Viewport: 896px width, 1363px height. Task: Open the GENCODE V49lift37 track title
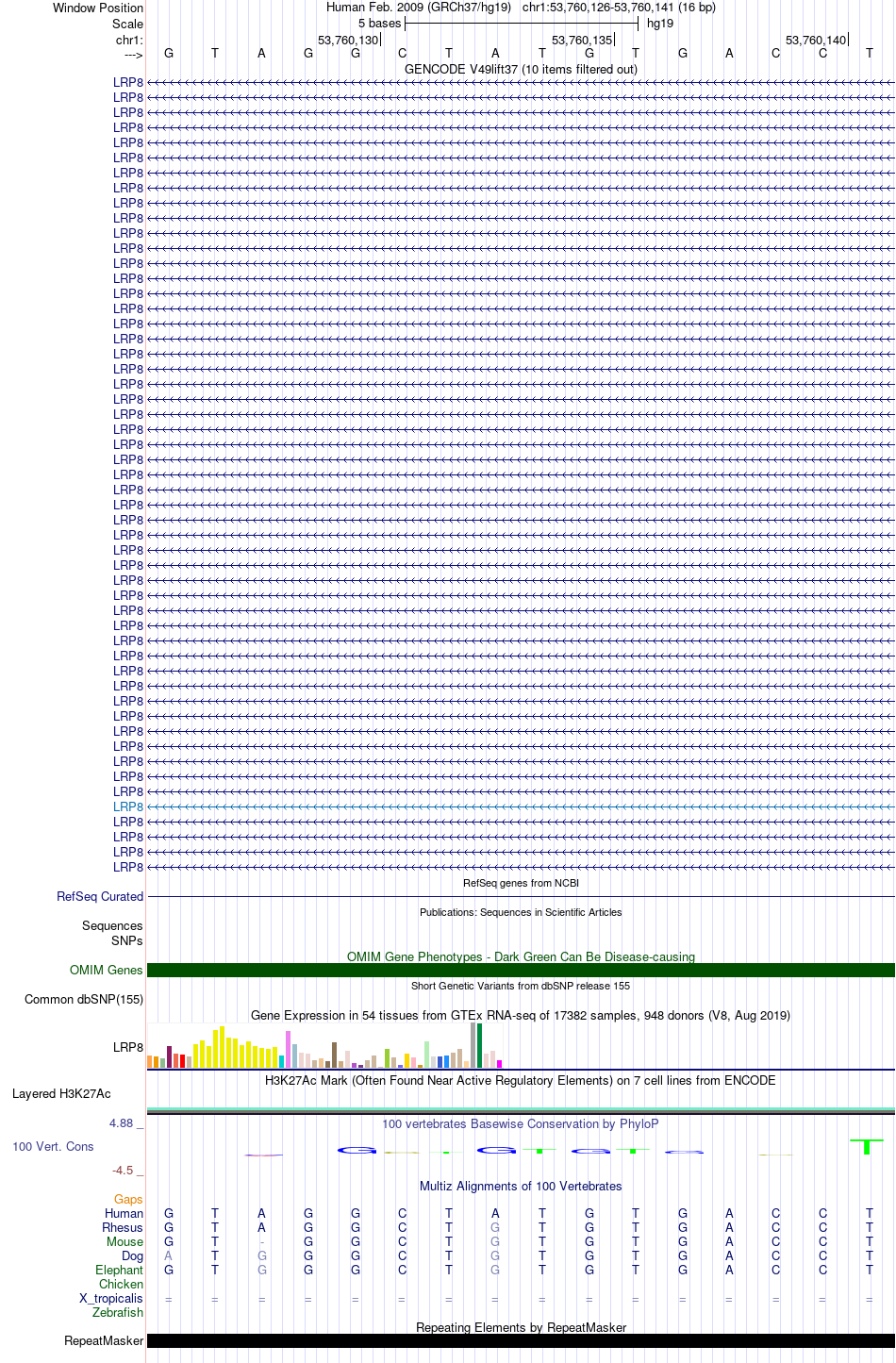coord(521,69)
